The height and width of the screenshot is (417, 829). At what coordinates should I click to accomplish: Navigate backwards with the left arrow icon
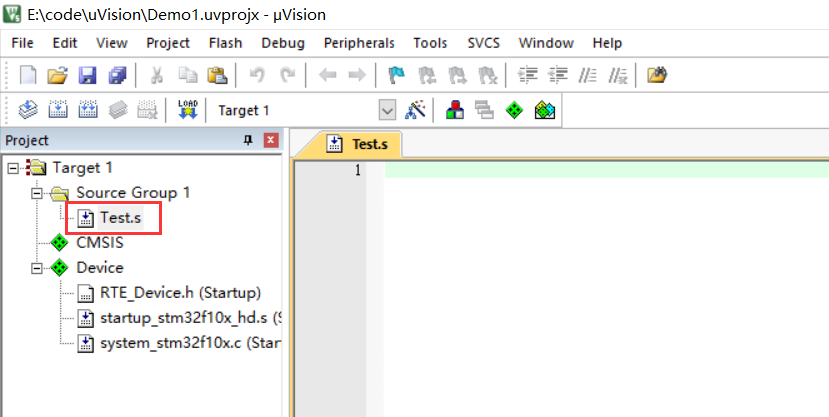click(x=328, y=76)
